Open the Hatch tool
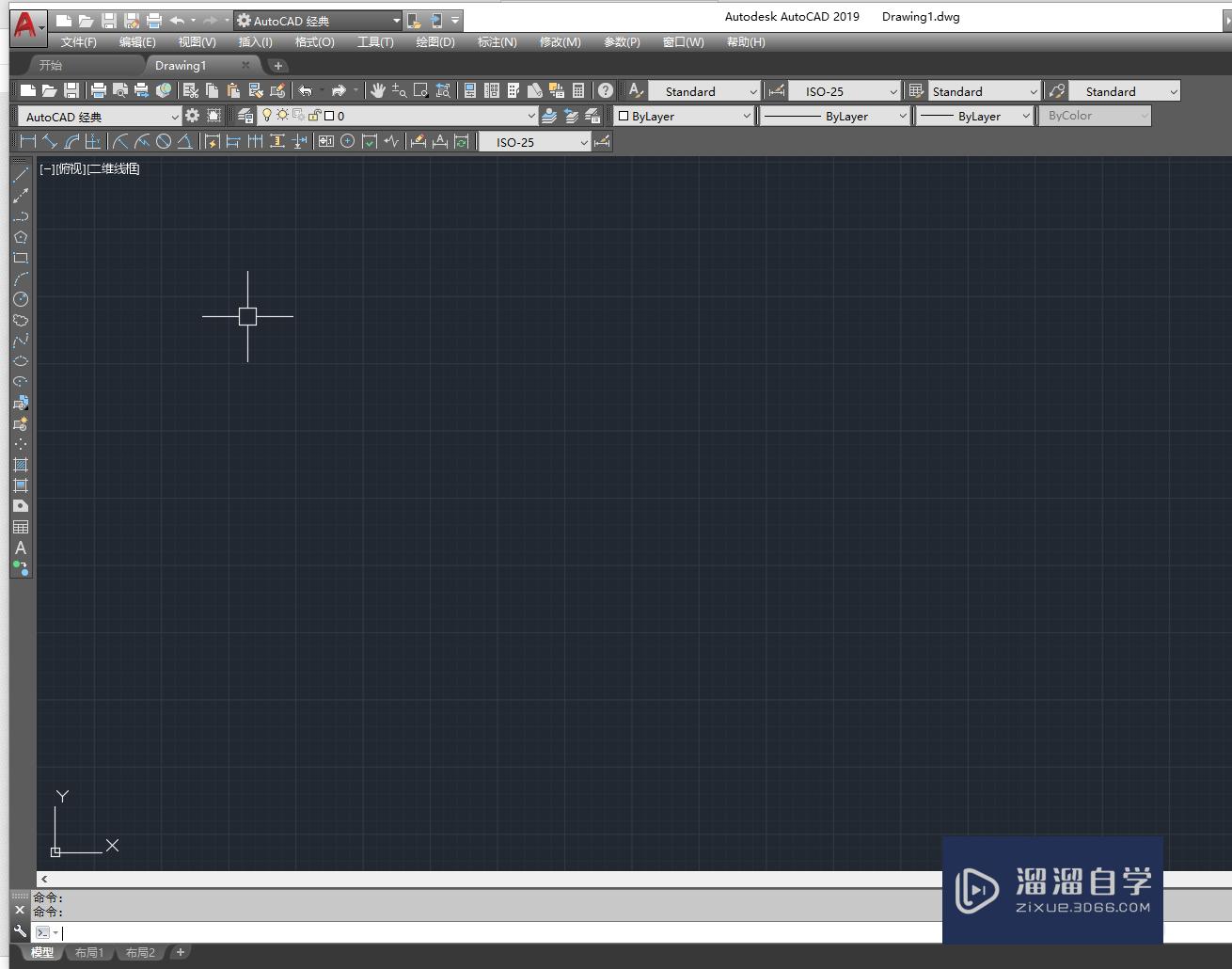The width and height of the screenshot is (1232, 969). 21,464
